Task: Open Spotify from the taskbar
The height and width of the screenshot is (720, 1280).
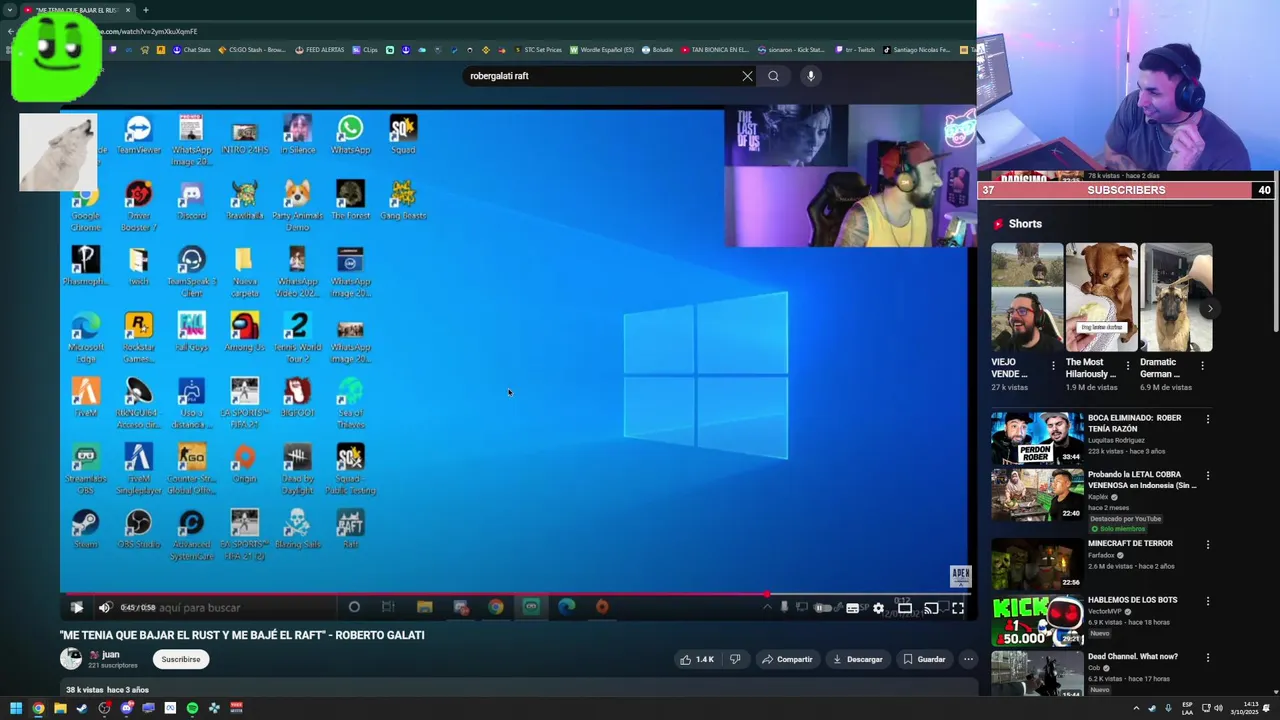Action: [x=192, y=708]
